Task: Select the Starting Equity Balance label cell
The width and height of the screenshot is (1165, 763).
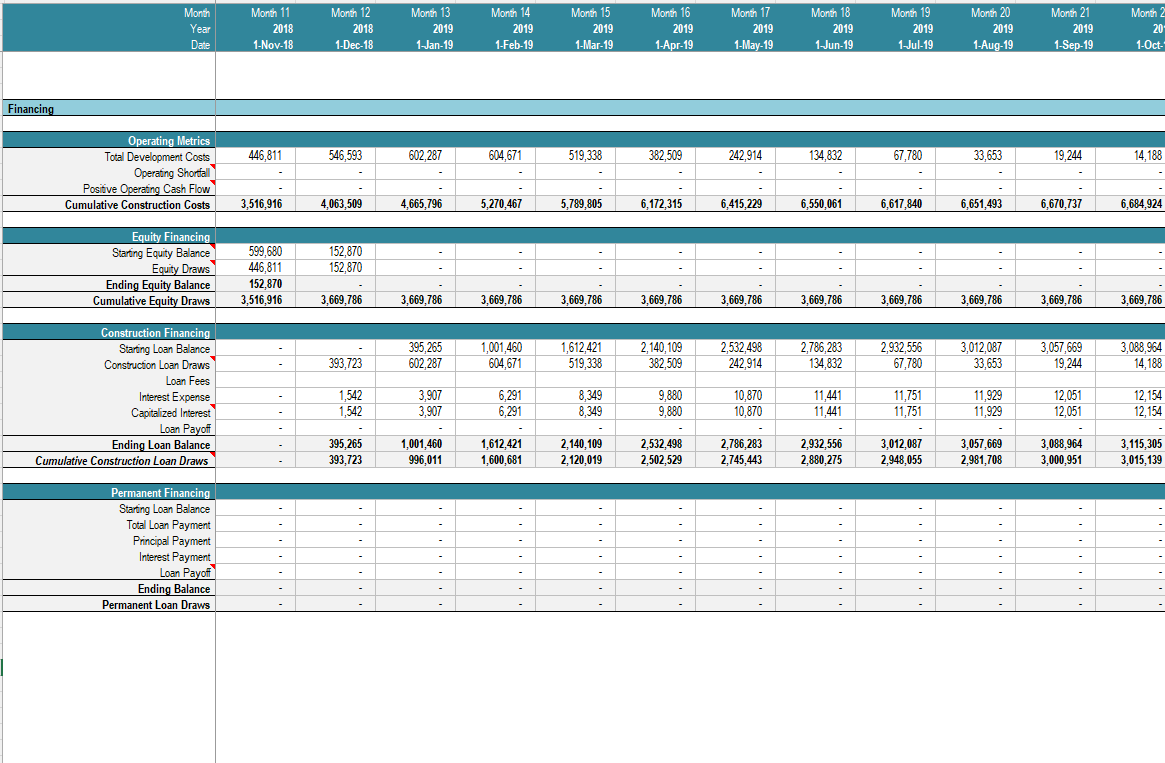Action: pos(161,253)
